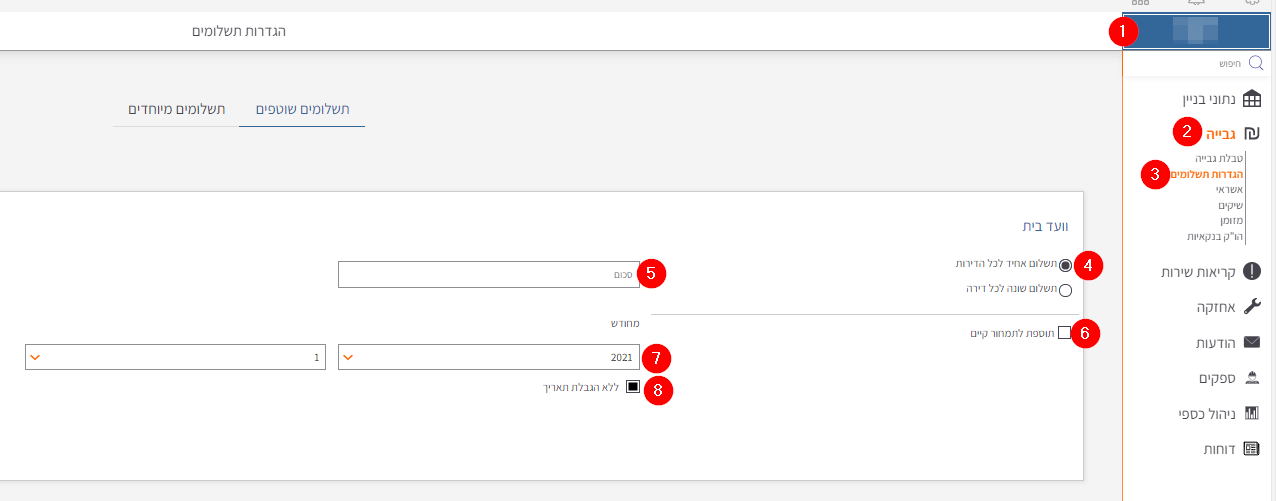
Task: Click the suppliers worker icon
Action: pos(1251,378)
